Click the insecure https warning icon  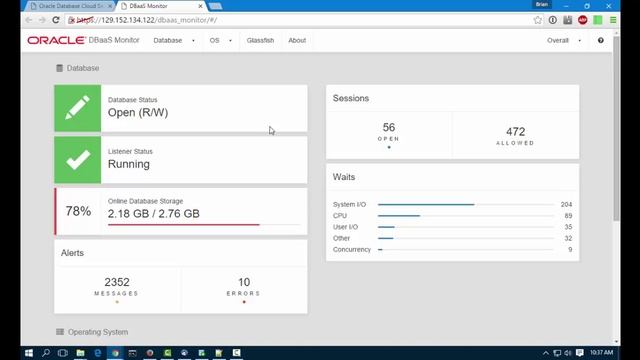click(x=71, y=20)
